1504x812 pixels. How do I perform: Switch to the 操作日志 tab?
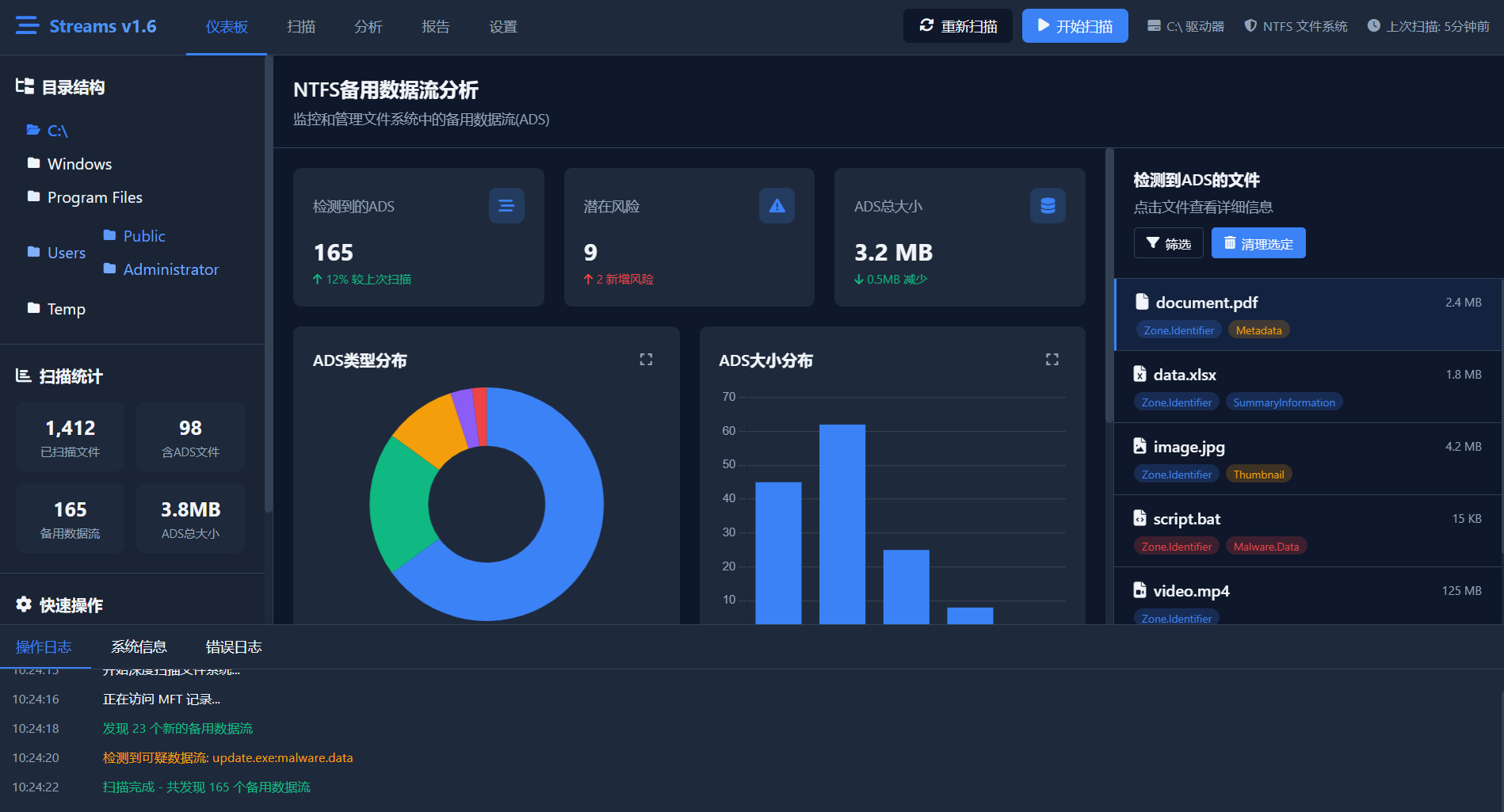pyautogui.click(x=44, y=647)
